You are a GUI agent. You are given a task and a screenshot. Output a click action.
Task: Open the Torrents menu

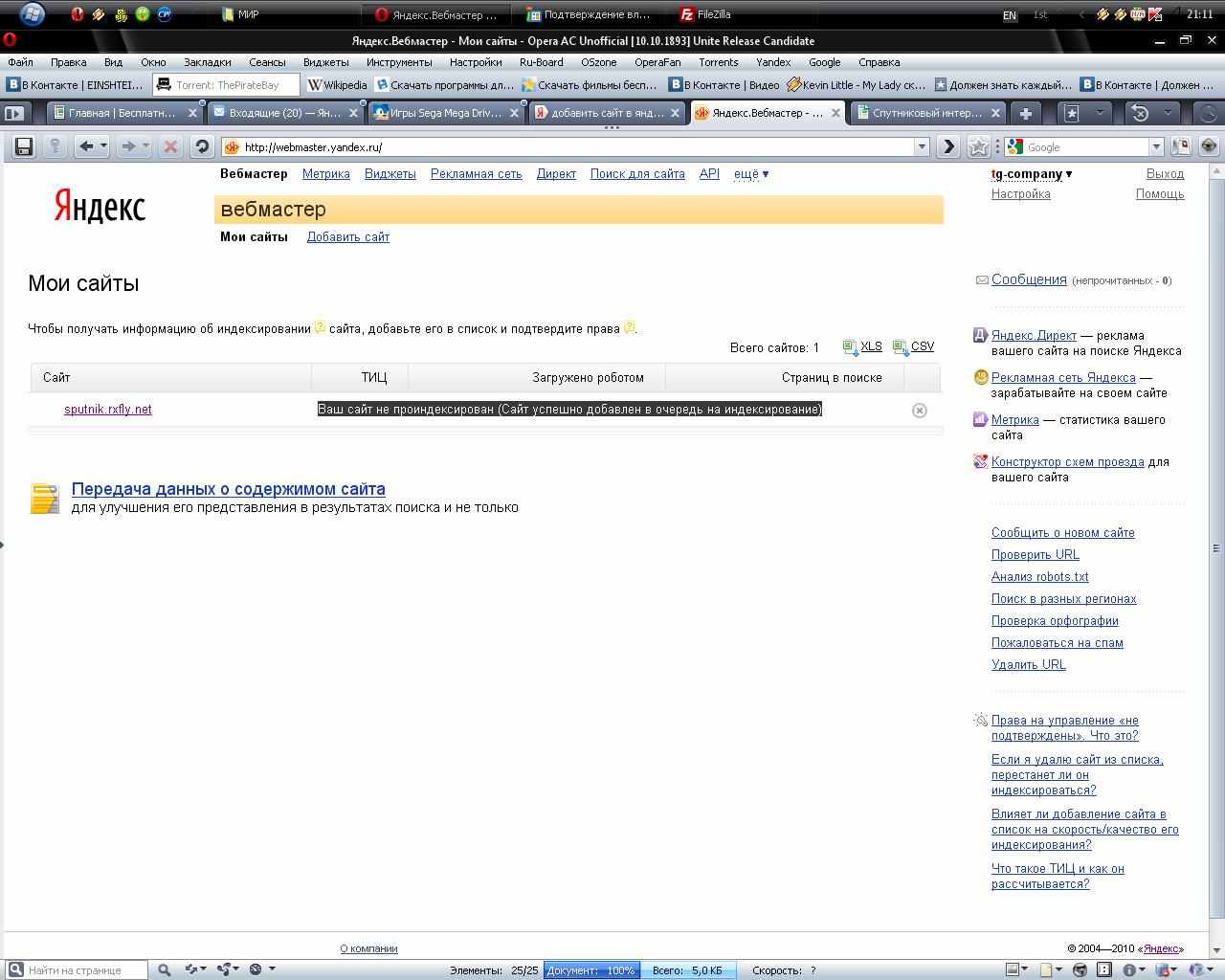(719, 62)
